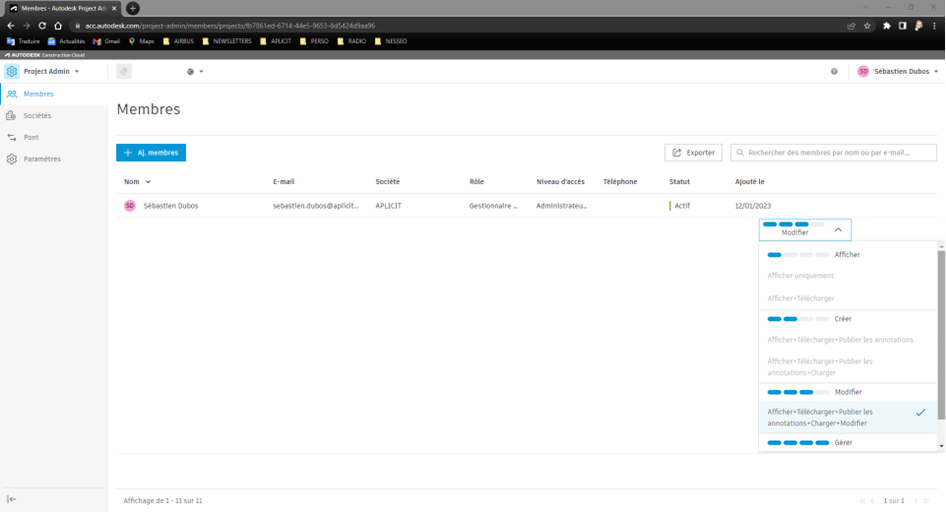Open a new browser tab
946x512 pixels.
coord(133,8)
